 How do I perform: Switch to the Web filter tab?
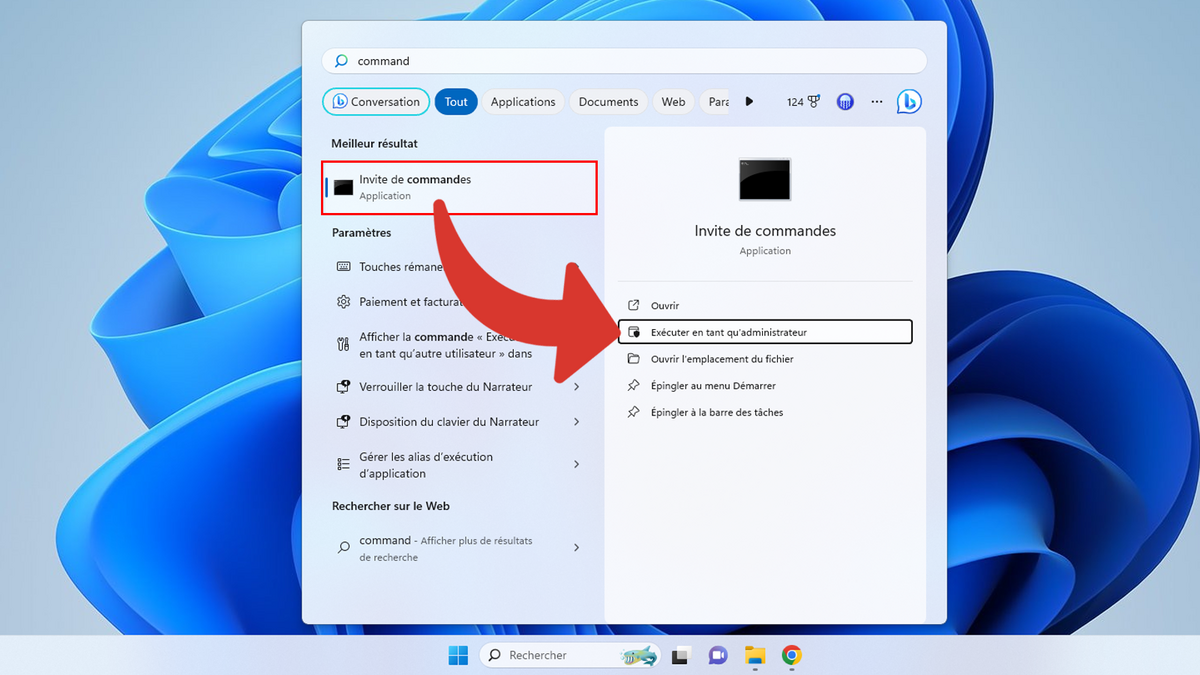674,102
